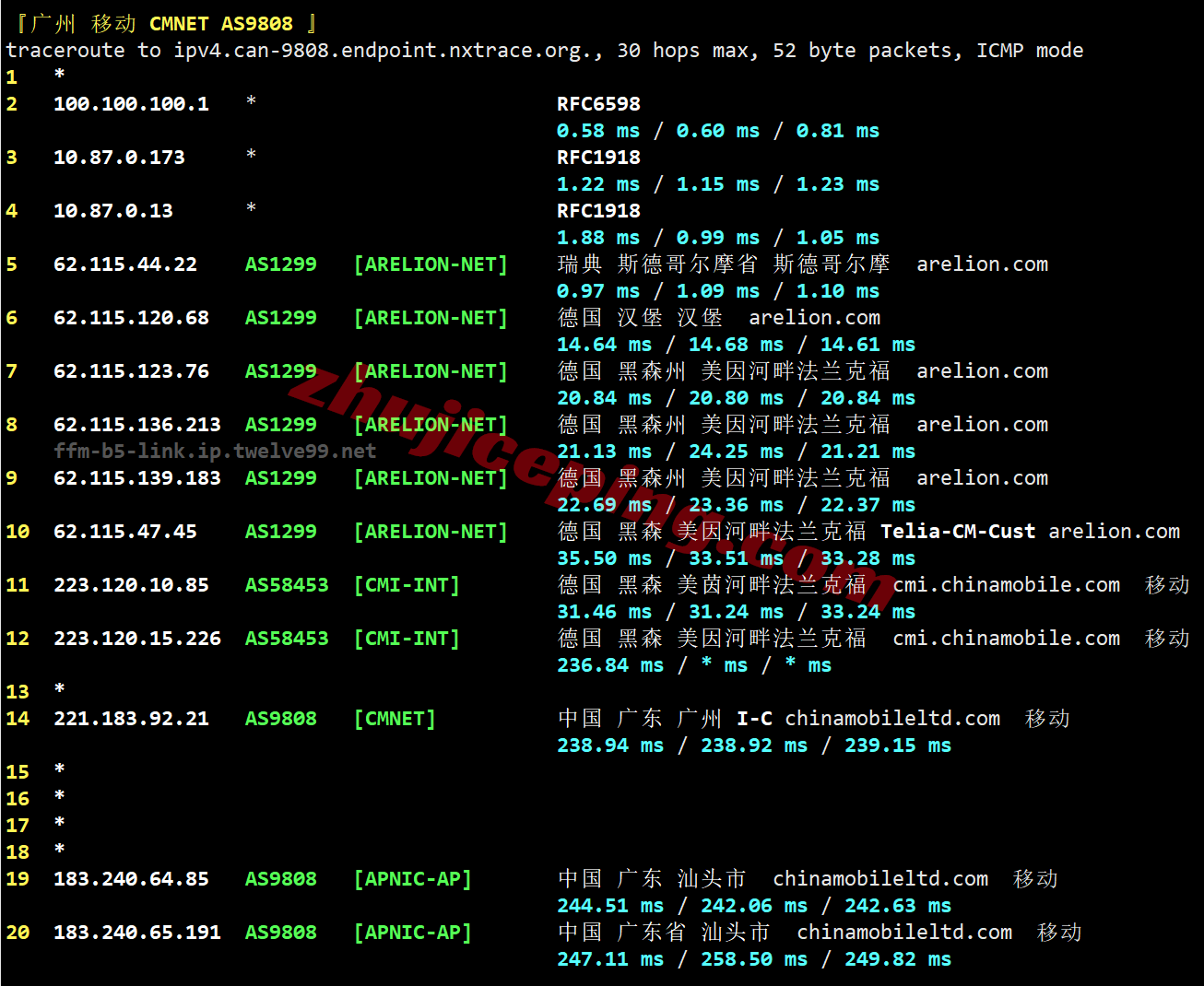Click the cmi.chinamobile.com domain on hop 11
Screen dimensions: 1204x986
click(1006, 585)
